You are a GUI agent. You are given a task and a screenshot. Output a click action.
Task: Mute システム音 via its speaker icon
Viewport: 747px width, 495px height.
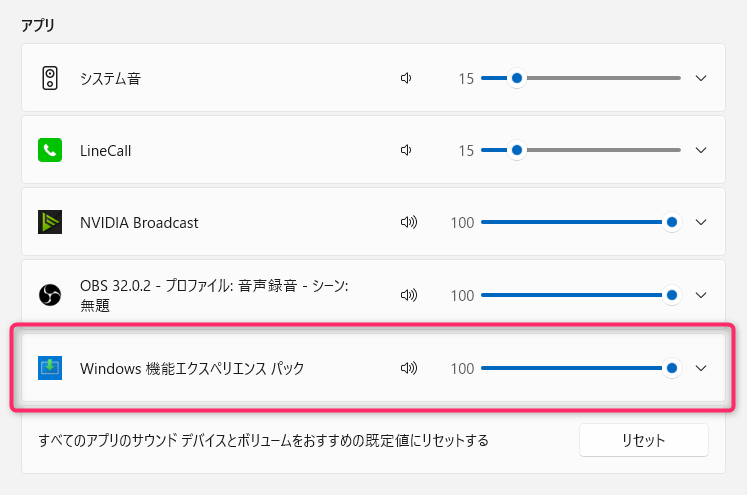tap(406, 78)
